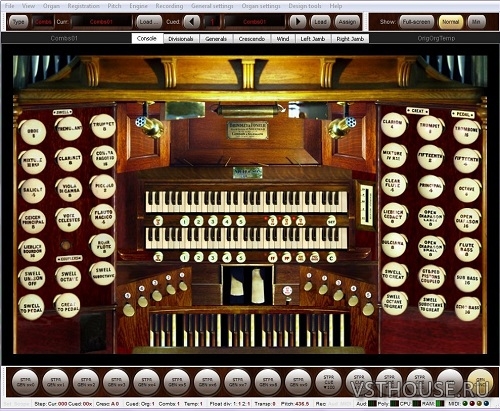Viewport: 500px width, 411px height.
Task: Pull the Pedal Trombone 16 stop knob
Action: click(467, 131)
